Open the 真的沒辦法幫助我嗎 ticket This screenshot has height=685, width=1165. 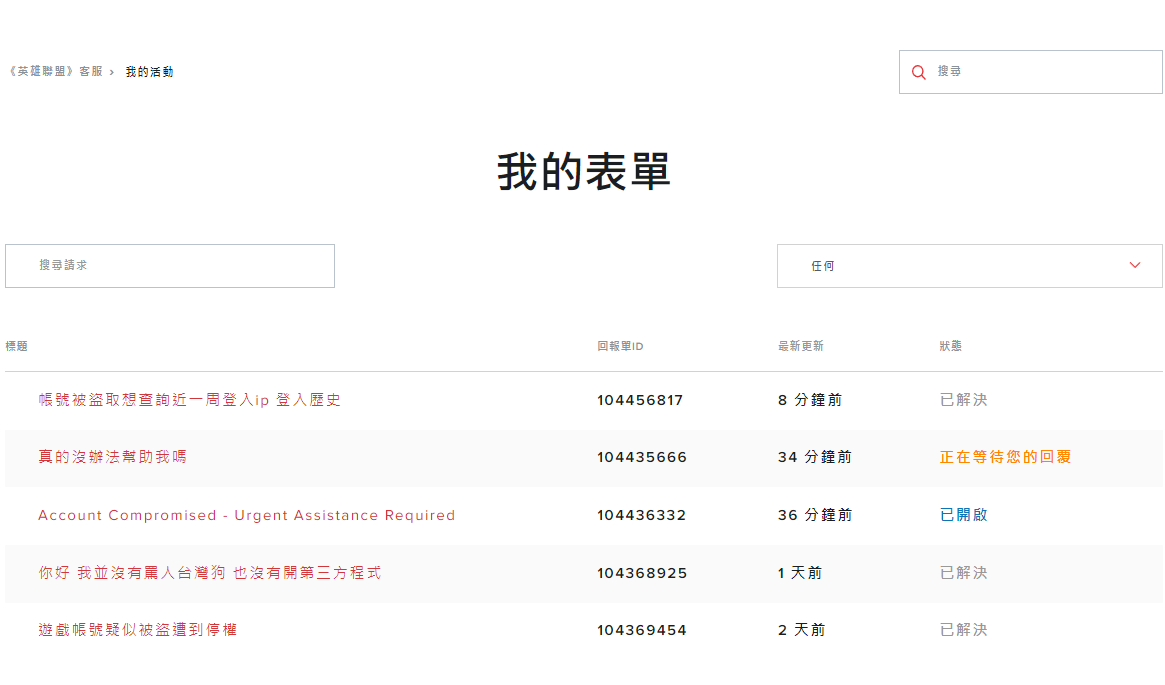click(x=112, y=457)
